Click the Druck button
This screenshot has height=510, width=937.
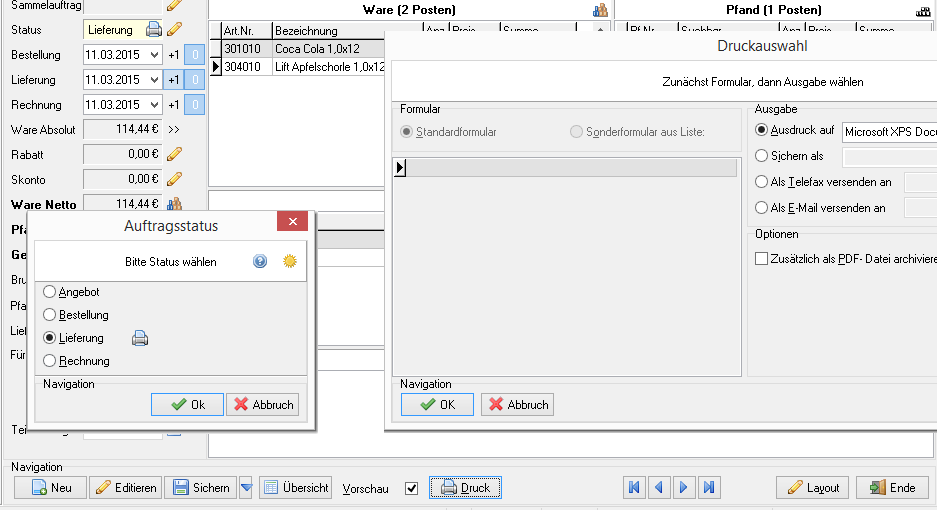click(x=466, y=488)
